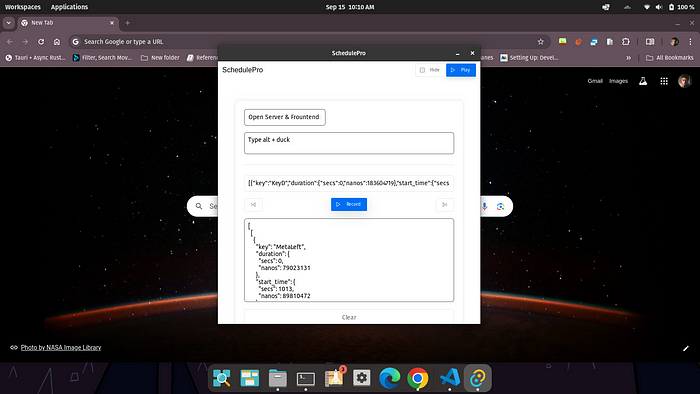Open the 'New folder' bookmarks folder
Screen dimensions: 700x394
(160, 58)
